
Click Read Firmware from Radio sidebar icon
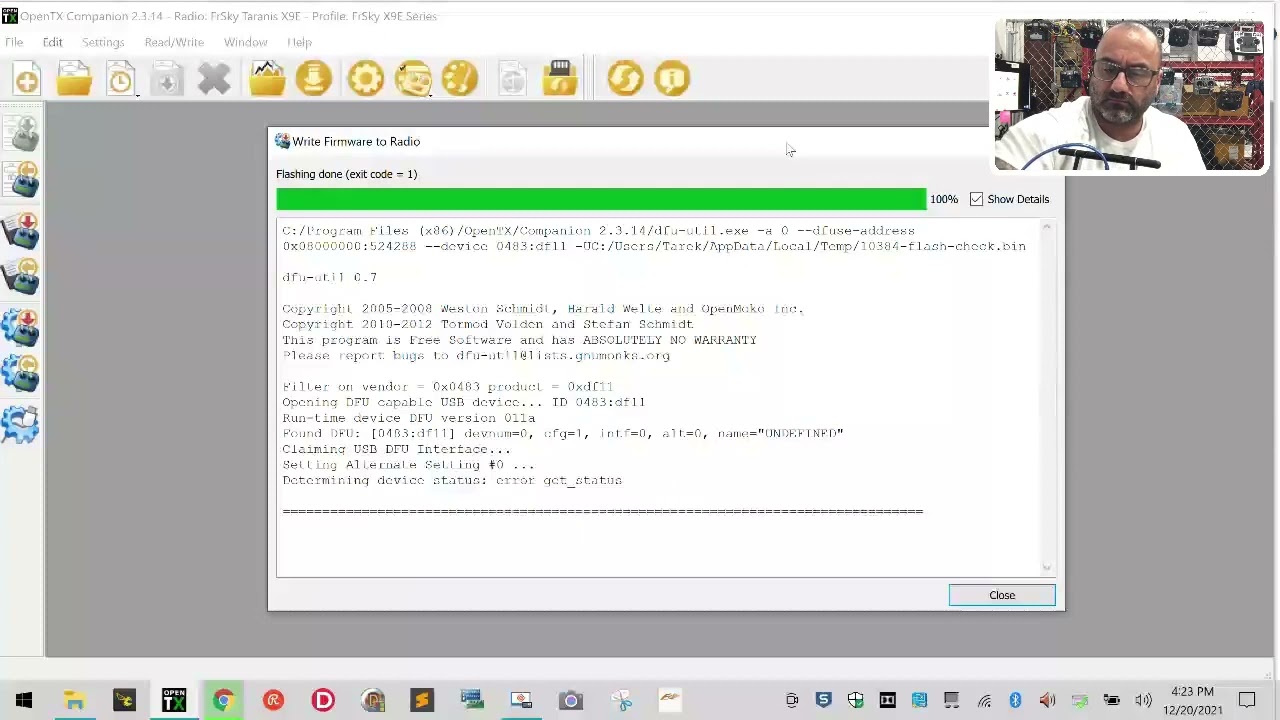coord(22,278)
